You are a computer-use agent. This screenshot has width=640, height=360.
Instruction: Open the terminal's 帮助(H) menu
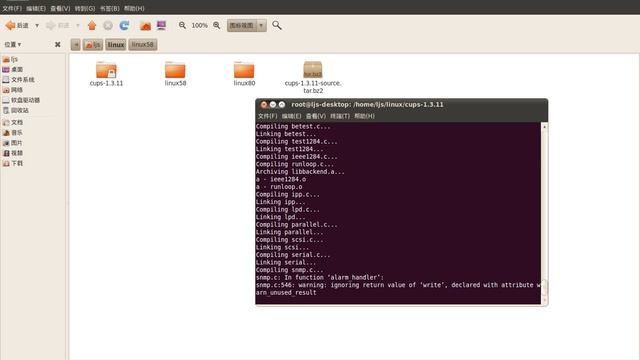[364, 116]
